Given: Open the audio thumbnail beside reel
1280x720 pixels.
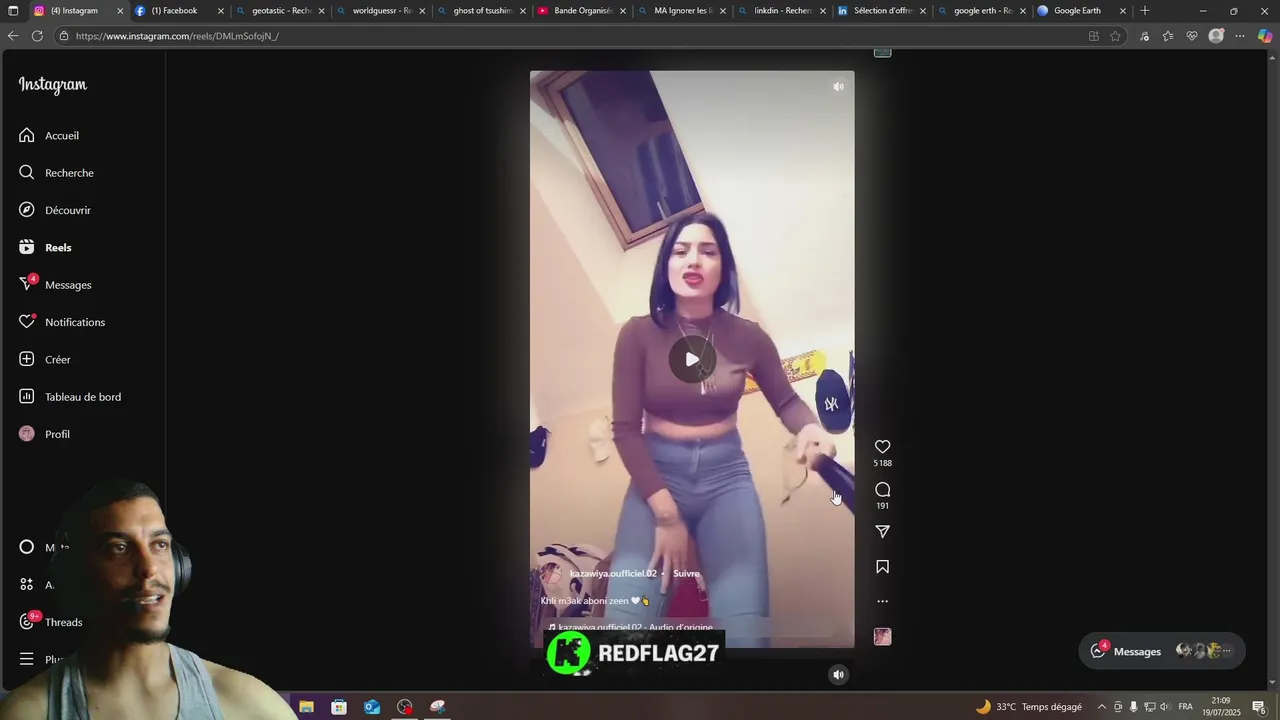Looking at the screenshot, I should (882, 636).
